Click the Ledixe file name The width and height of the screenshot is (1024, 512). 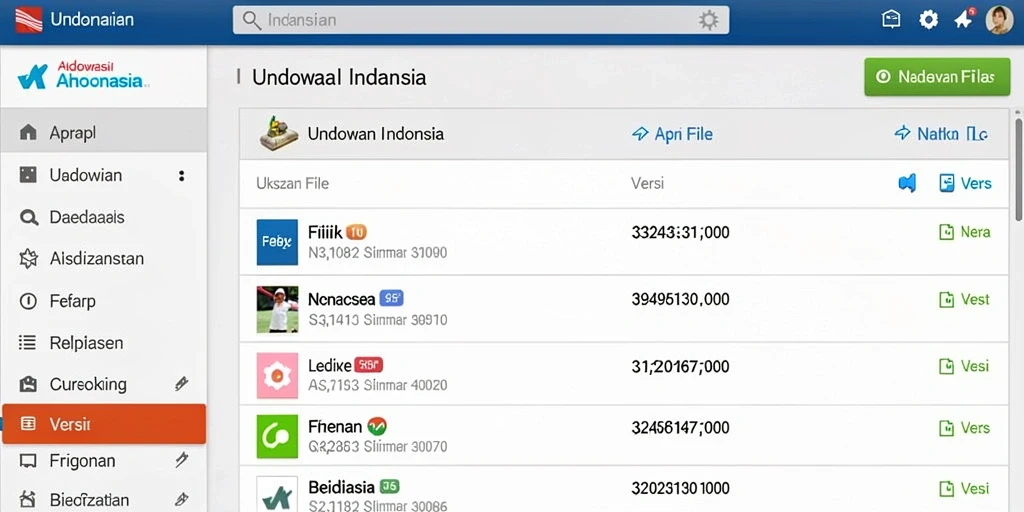click(330, 366)
